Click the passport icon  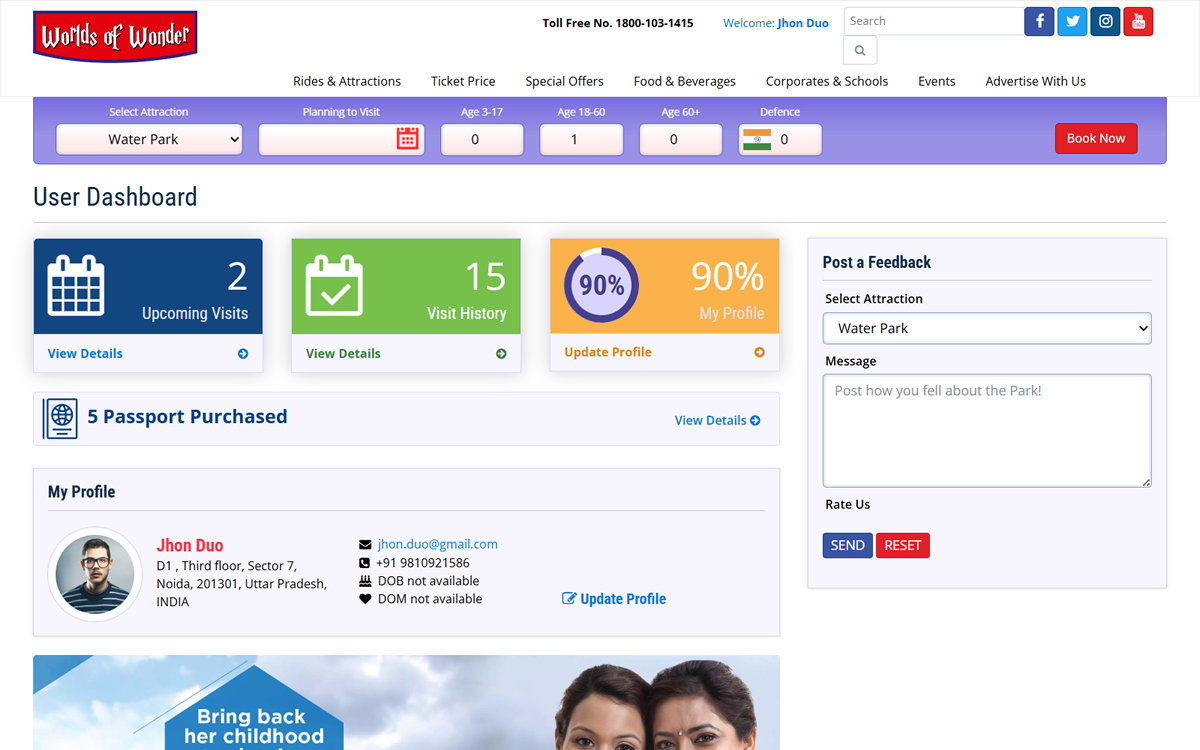60,417
